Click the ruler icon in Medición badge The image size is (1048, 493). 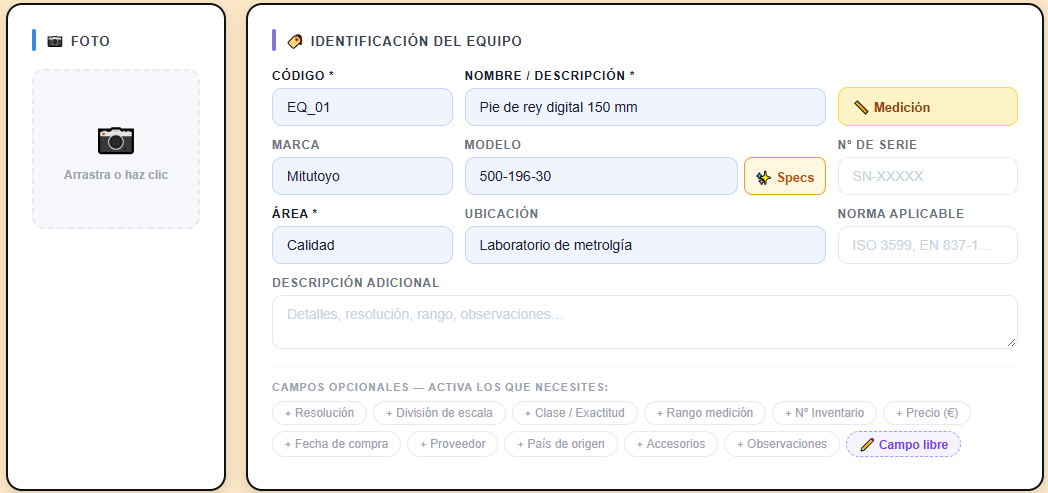click(861, 107)
